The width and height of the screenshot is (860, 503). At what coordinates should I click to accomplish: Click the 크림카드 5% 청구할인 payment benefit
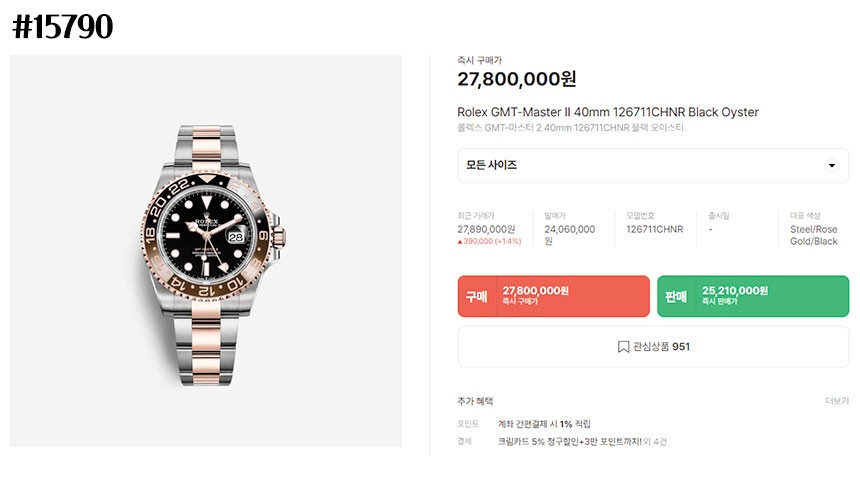569,442
